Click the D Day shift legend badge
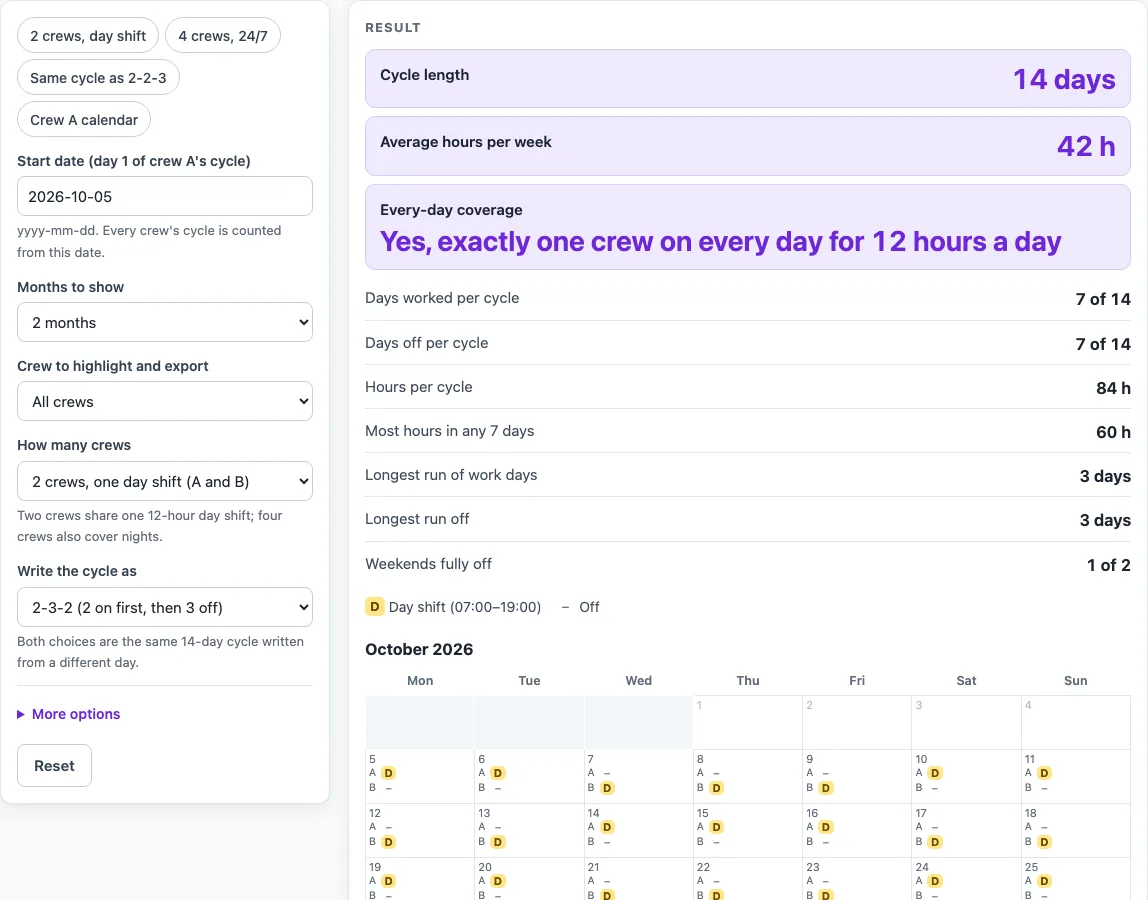The width and height of the screenshot is (1148, 900). (x=374, y=606)
